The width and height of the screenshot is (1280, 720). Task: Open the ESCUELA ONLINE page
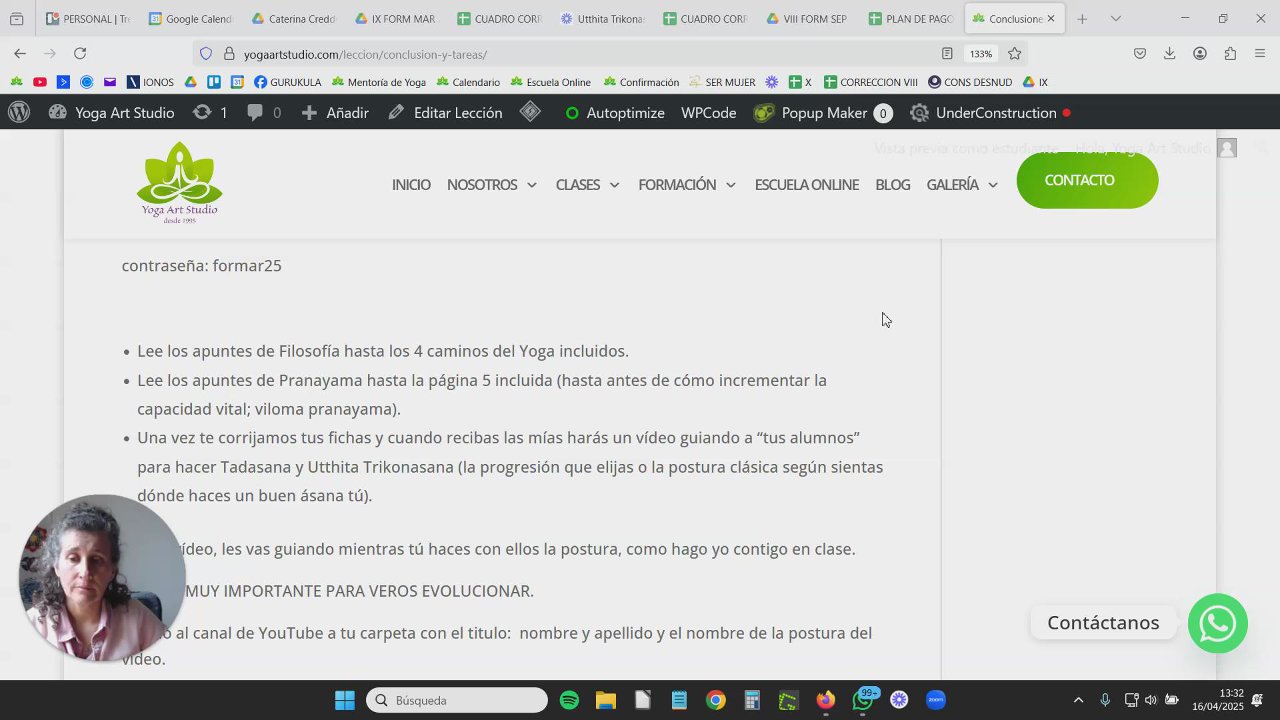point(807,185)
